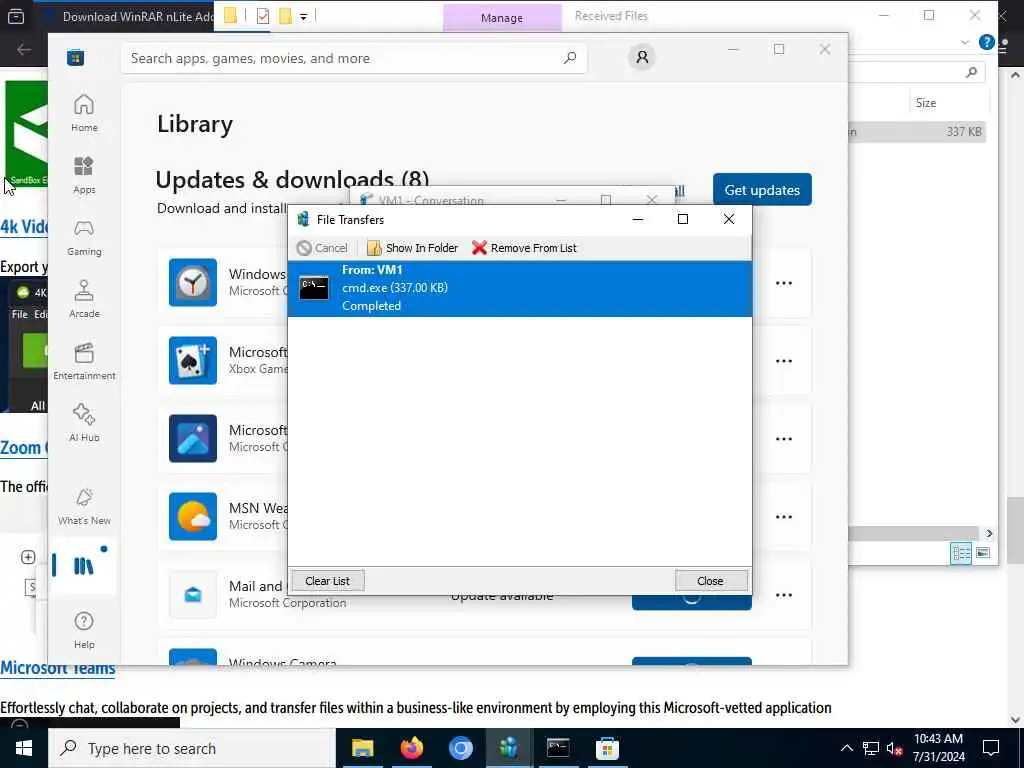This screenshot has width=1024, height=768.
Task: Click the plus zoom icon on webpage
Action: click(x=28, y=557)
